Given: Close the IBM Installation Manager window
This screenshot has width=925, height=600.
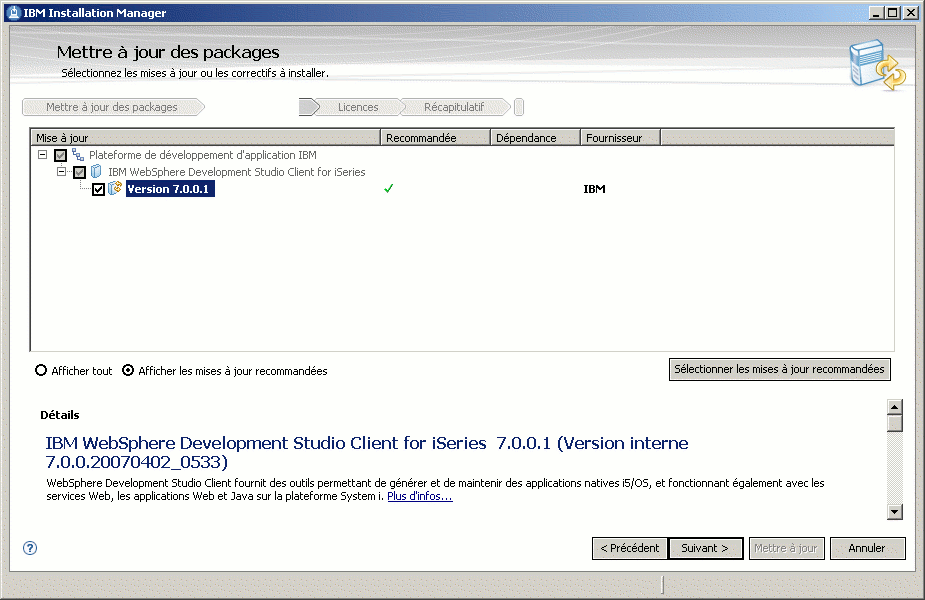Looking at the screenshot, I should 910,12.
